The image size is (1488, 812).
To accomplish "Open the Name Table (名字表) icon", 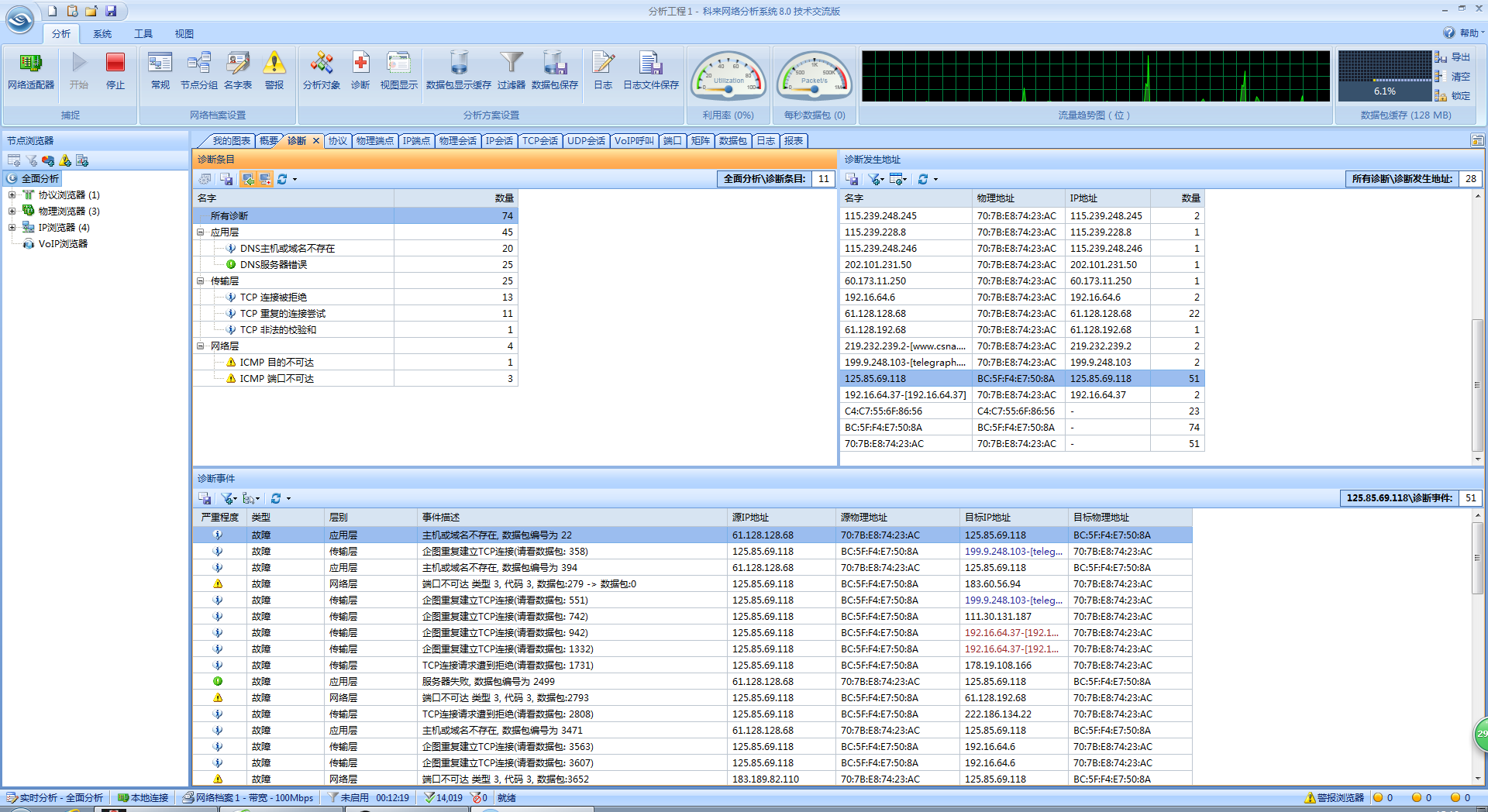I will point(238,64).
